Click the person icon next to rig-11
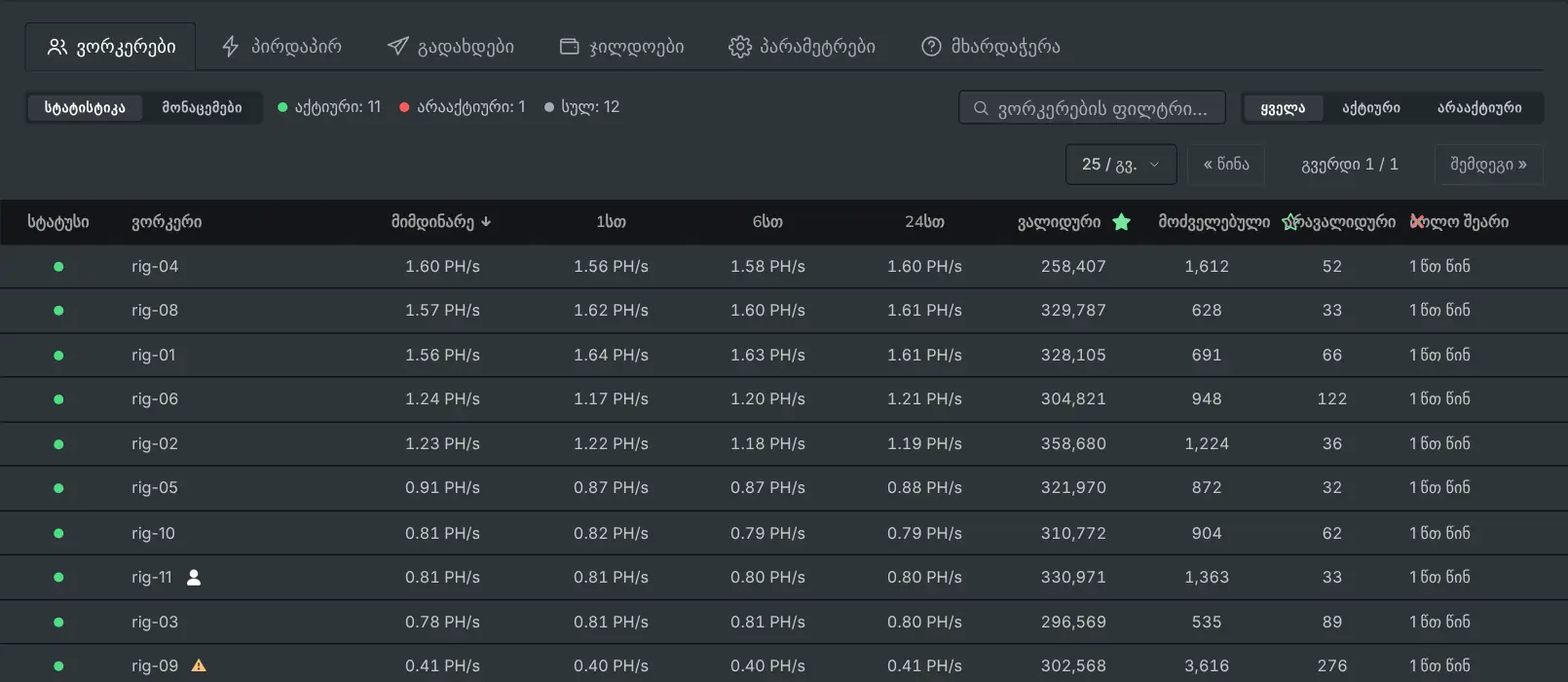The width and height of the screenshot is (1568, 682). 194,577
